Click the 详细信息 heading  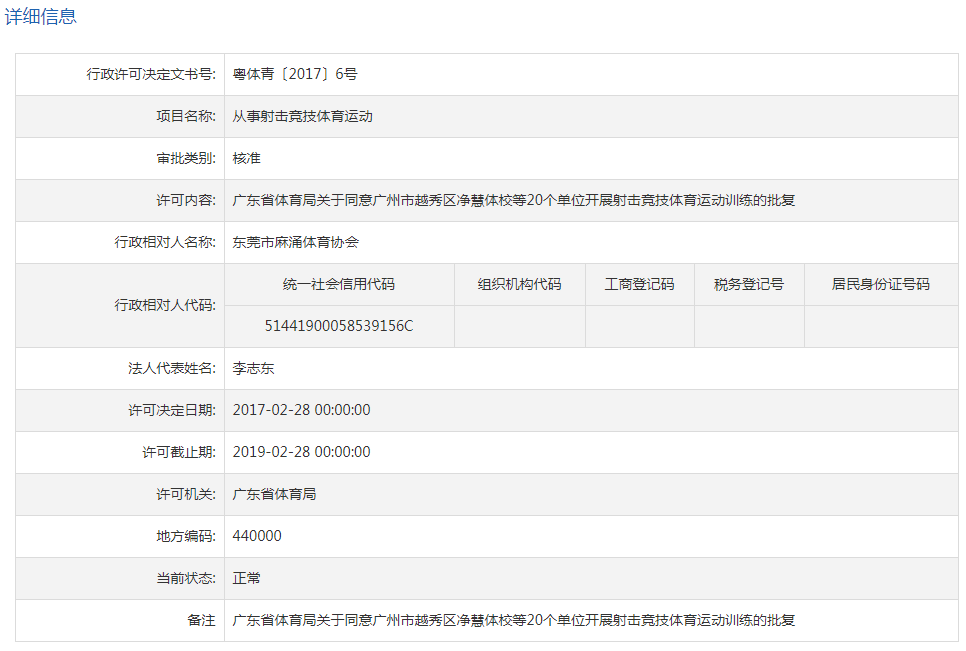coord(41,17)
